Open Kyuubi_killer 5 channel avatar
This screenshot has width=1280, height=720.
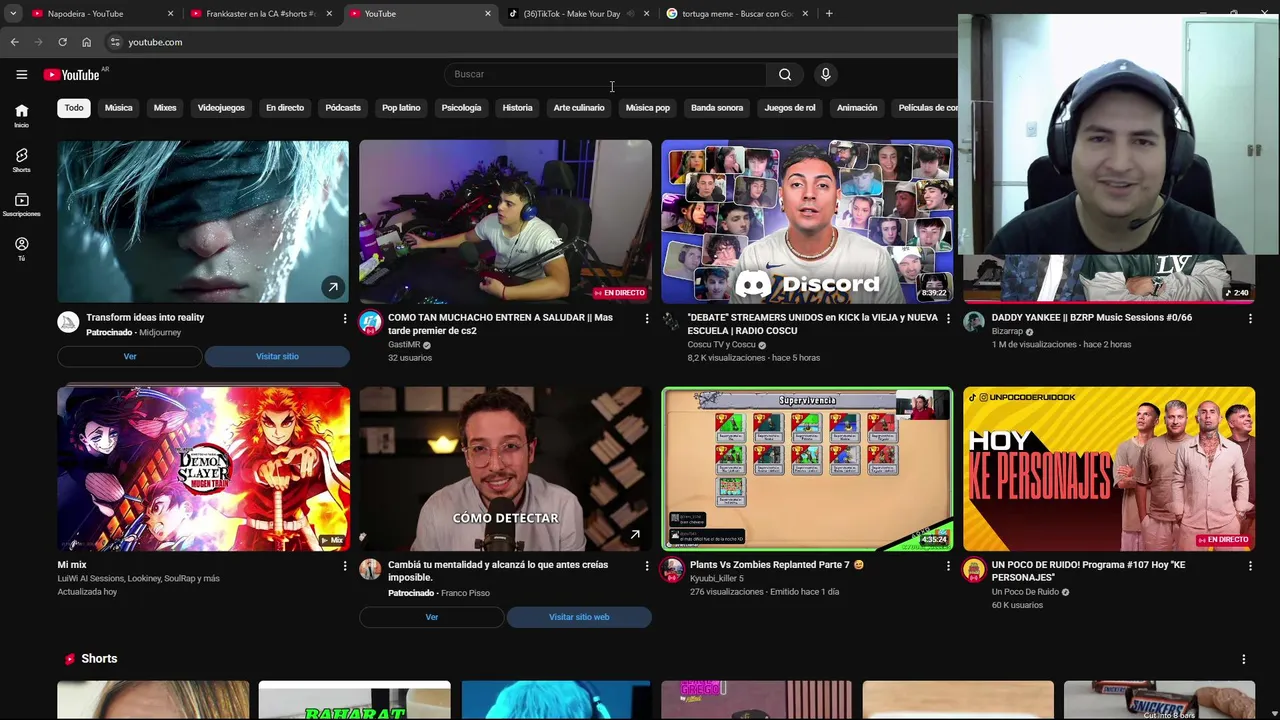tap(672, 570)
